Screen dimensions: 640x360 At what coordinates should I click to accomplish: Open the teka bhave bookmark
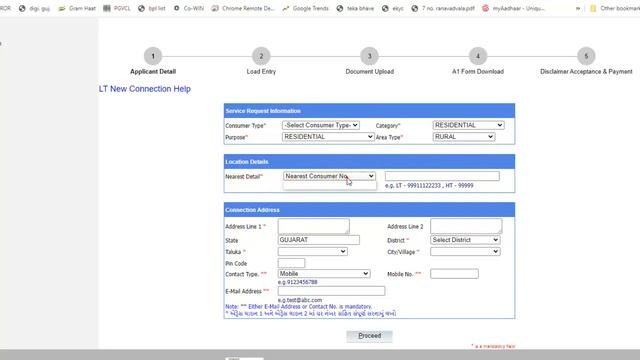tap(355, 8)
